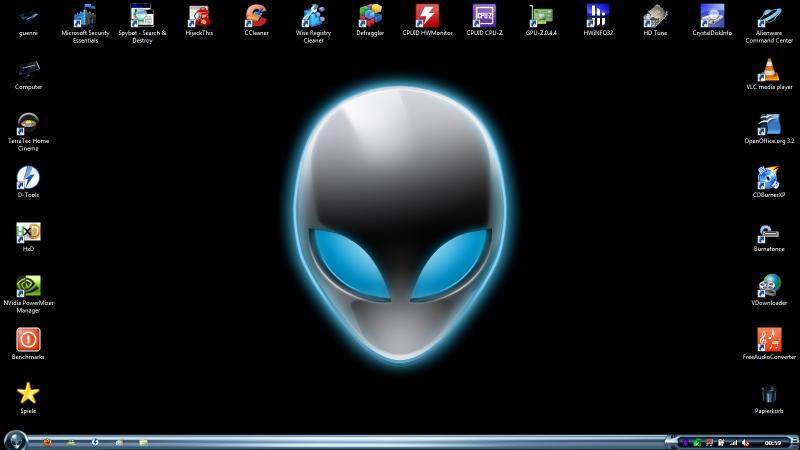This screenshot has height=450, width=800.
Task: Click the 00:59 taskbar clock
Action: tap(773, 443)
